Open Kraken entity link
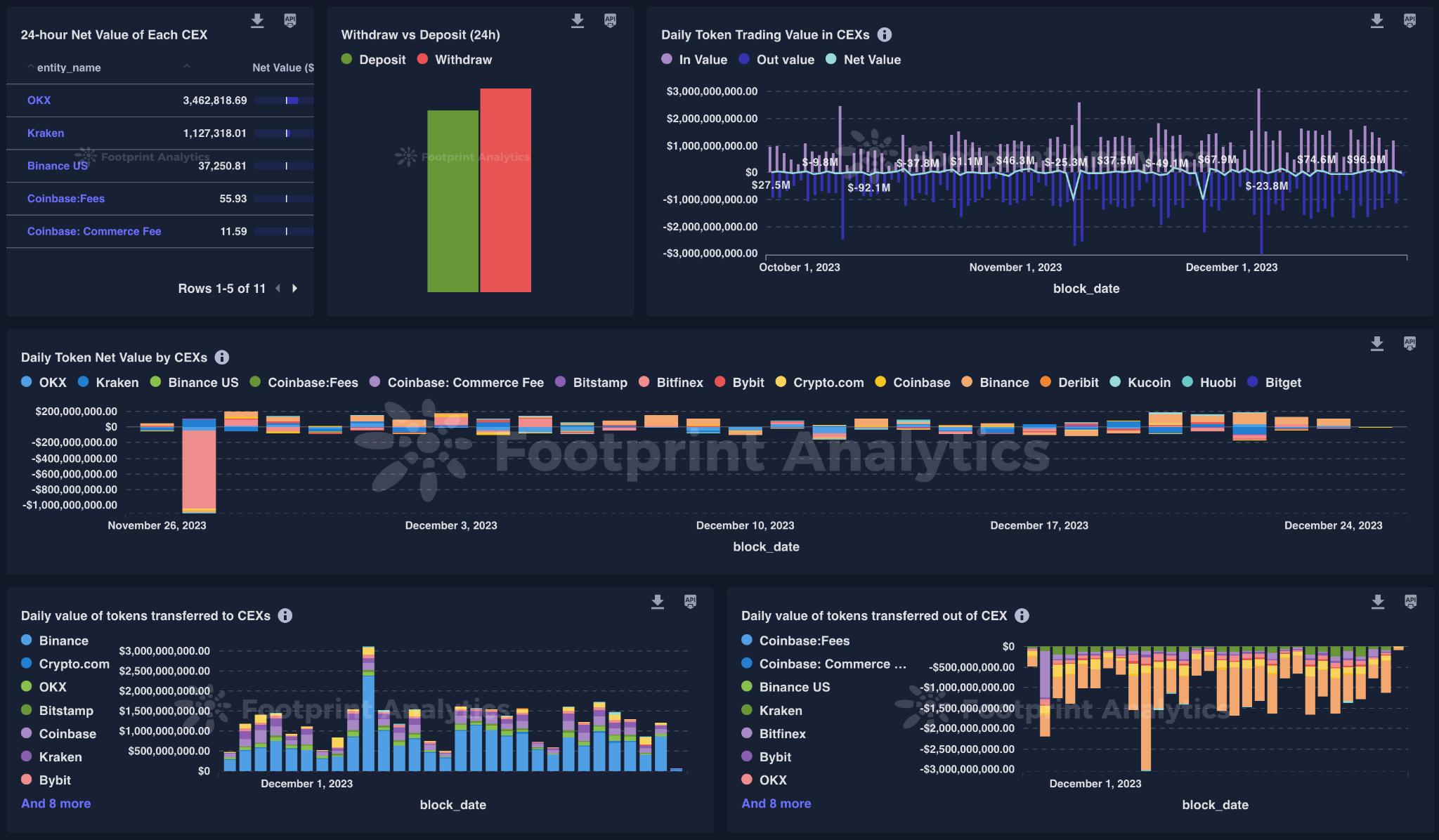The width and height of the screenshot is (1439, 840). coord(46,133)
